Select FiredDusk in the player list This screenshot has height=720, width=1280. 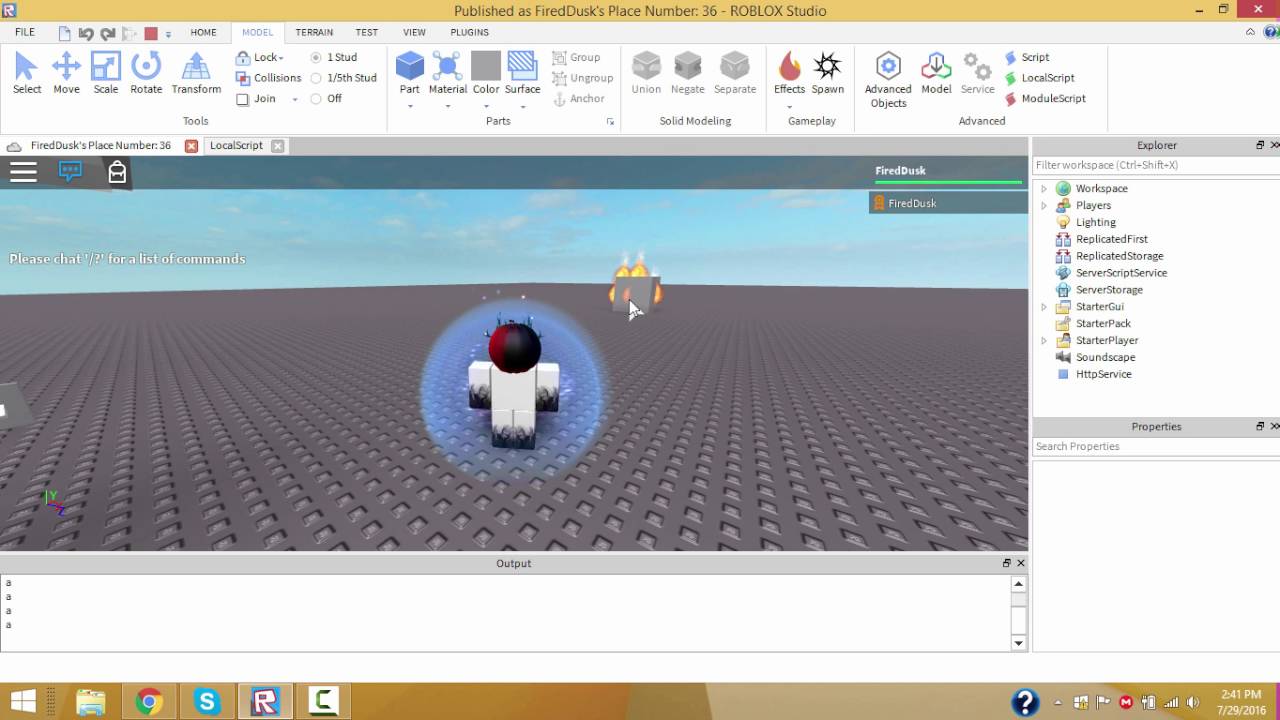click(949, 203)
